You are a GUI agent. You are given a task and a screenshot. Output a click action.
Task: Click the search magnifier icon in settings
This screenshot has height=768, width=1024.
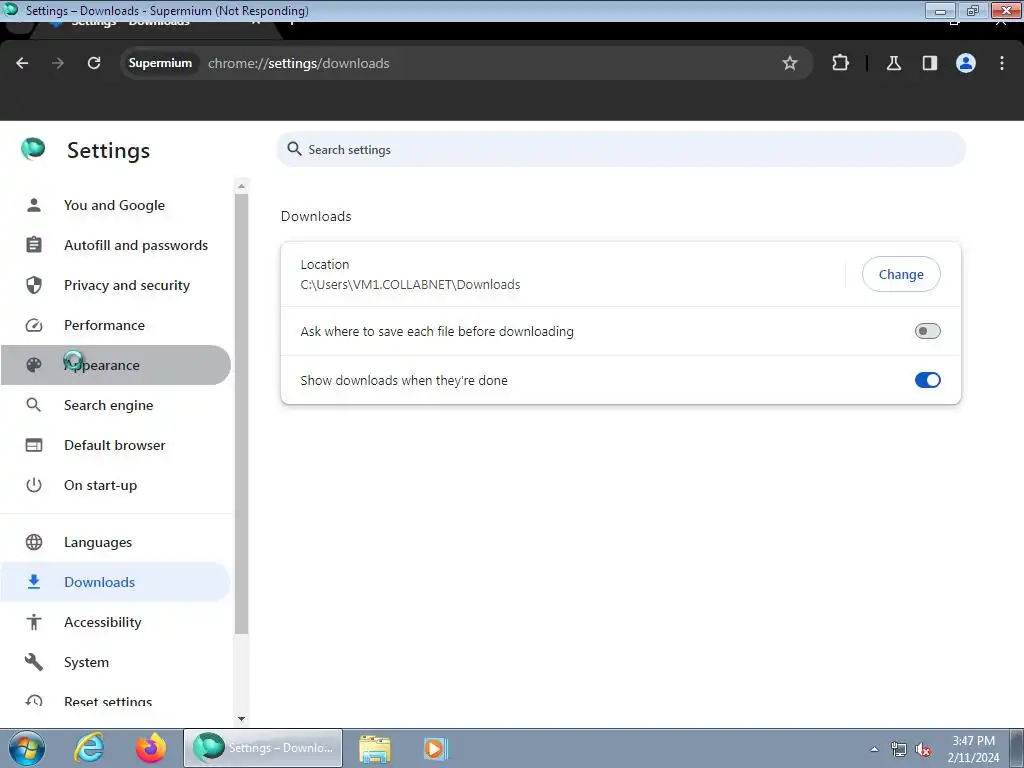295,149
